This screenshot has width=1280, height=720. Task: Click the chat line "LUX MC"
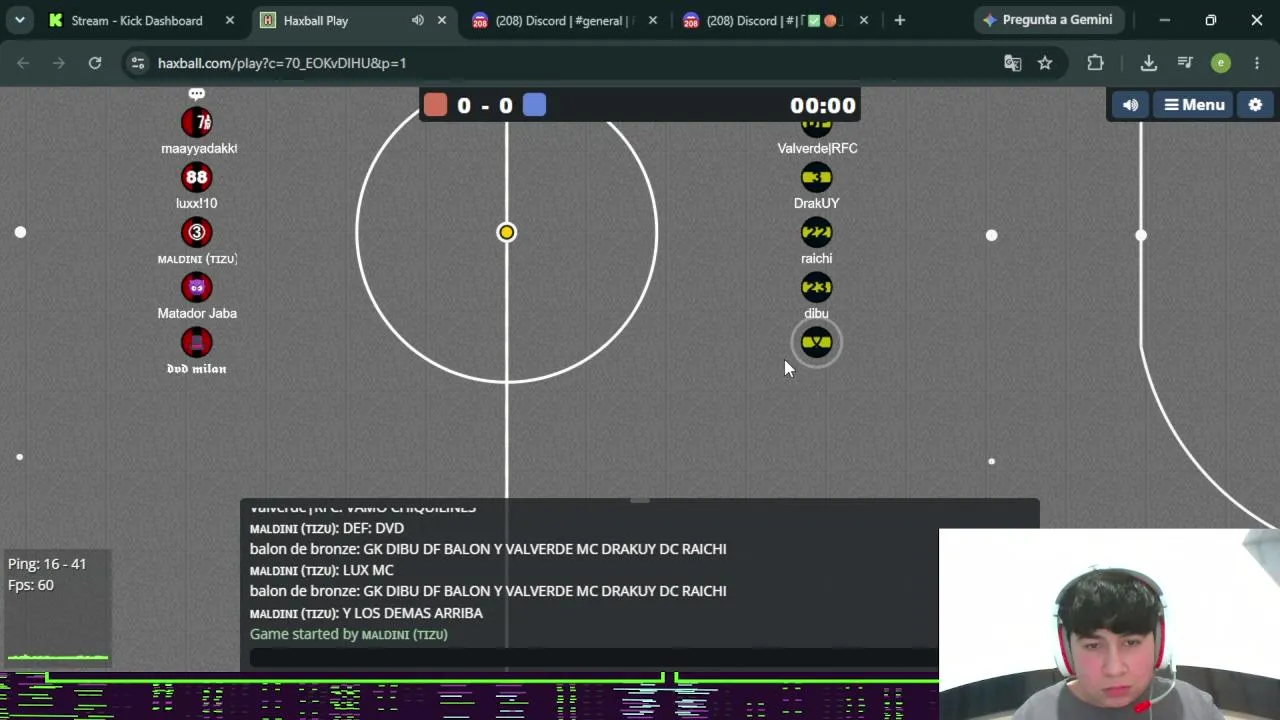tap(322, 570)
